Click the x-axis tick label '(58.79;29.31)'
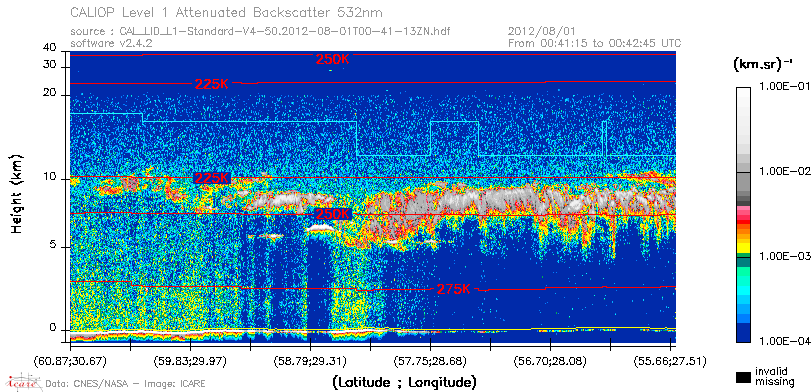 coord(310,360)
